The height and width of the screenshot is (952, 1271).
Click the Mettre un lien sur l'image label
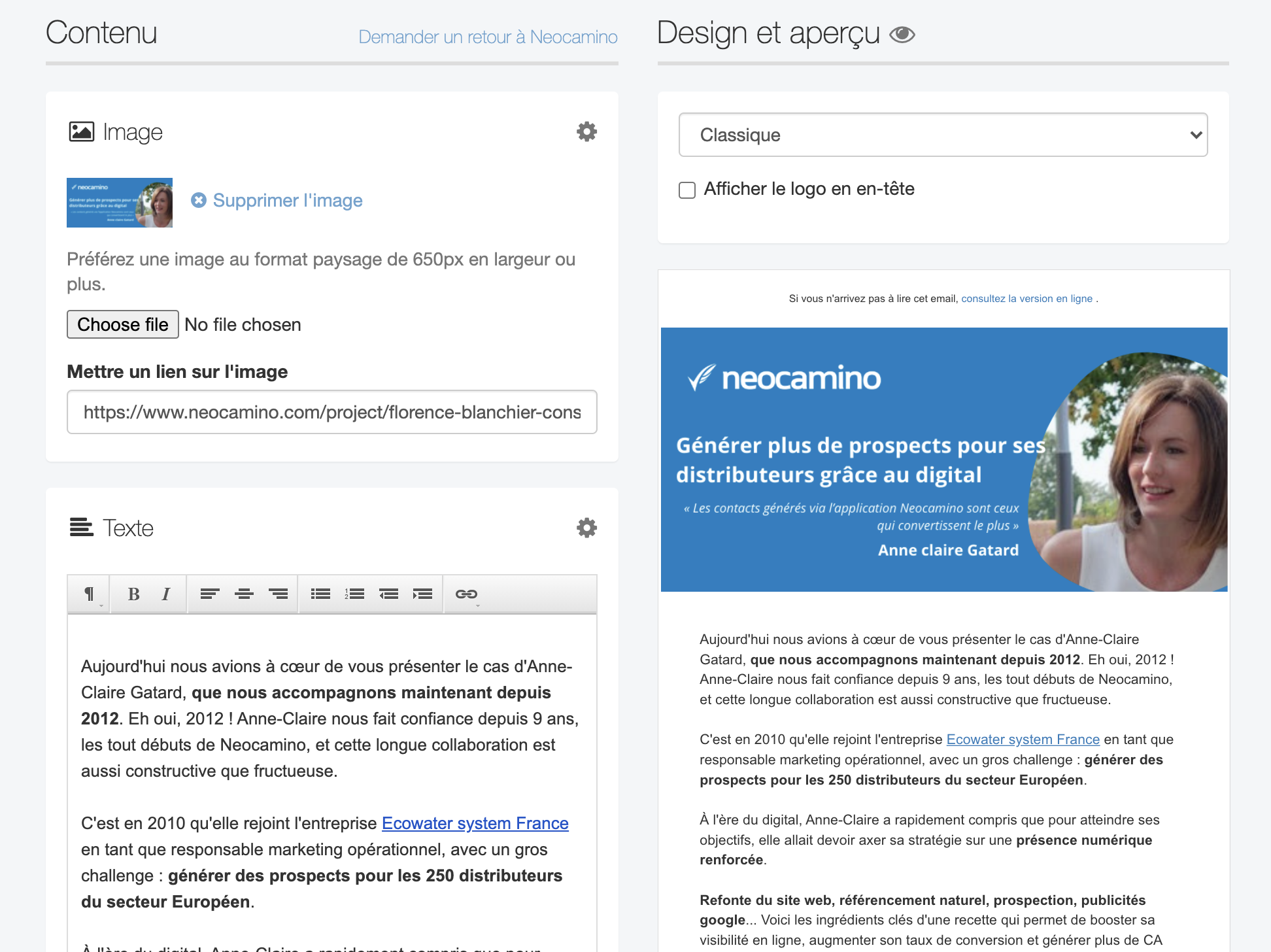pos(177,371)
